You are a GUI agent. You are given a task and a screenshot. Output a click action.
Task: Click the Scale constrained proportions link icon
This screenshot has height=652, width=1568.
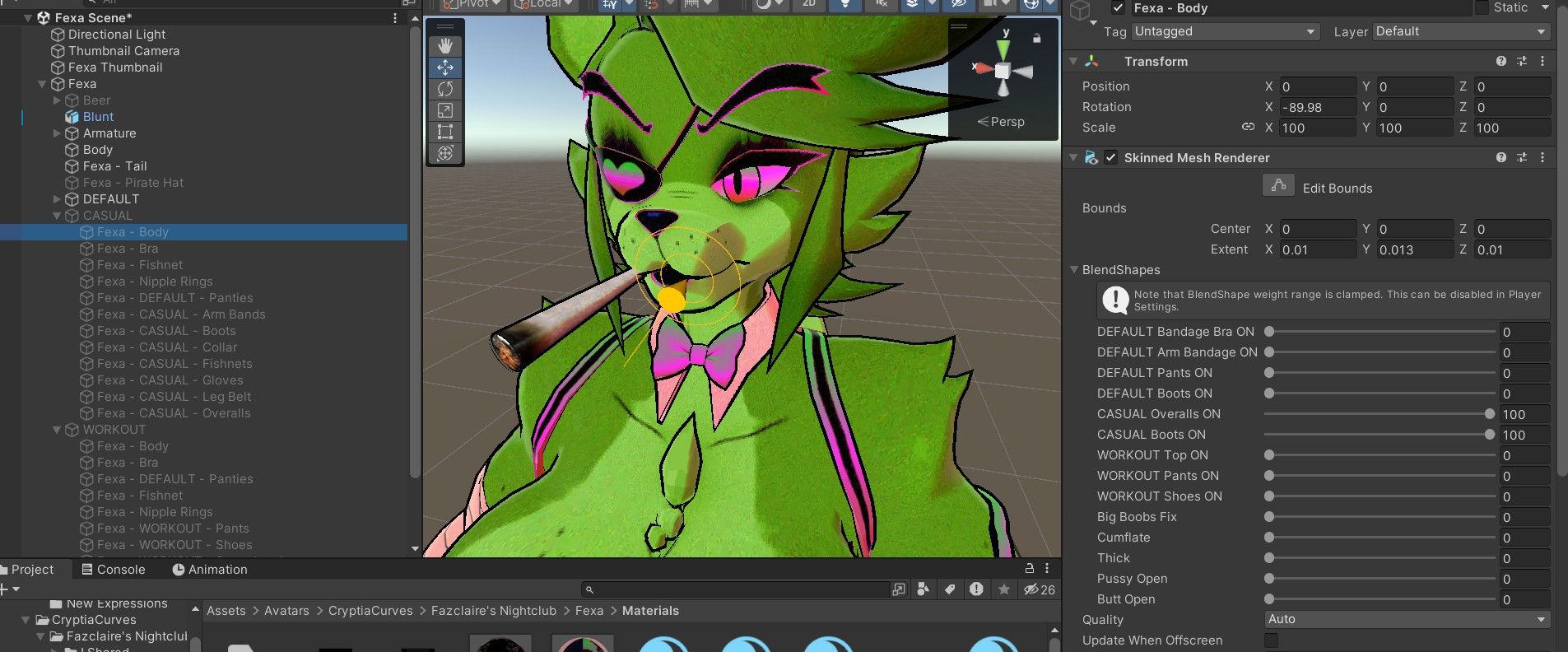pyautogui.click(x=1248, y=128)
